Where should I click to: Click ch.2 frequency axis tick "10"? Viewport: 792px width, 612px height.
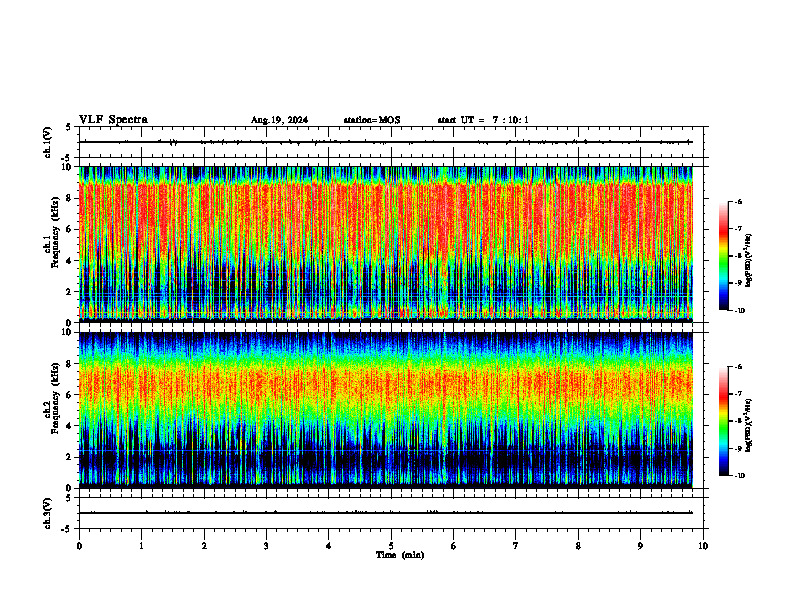point(67,332)
